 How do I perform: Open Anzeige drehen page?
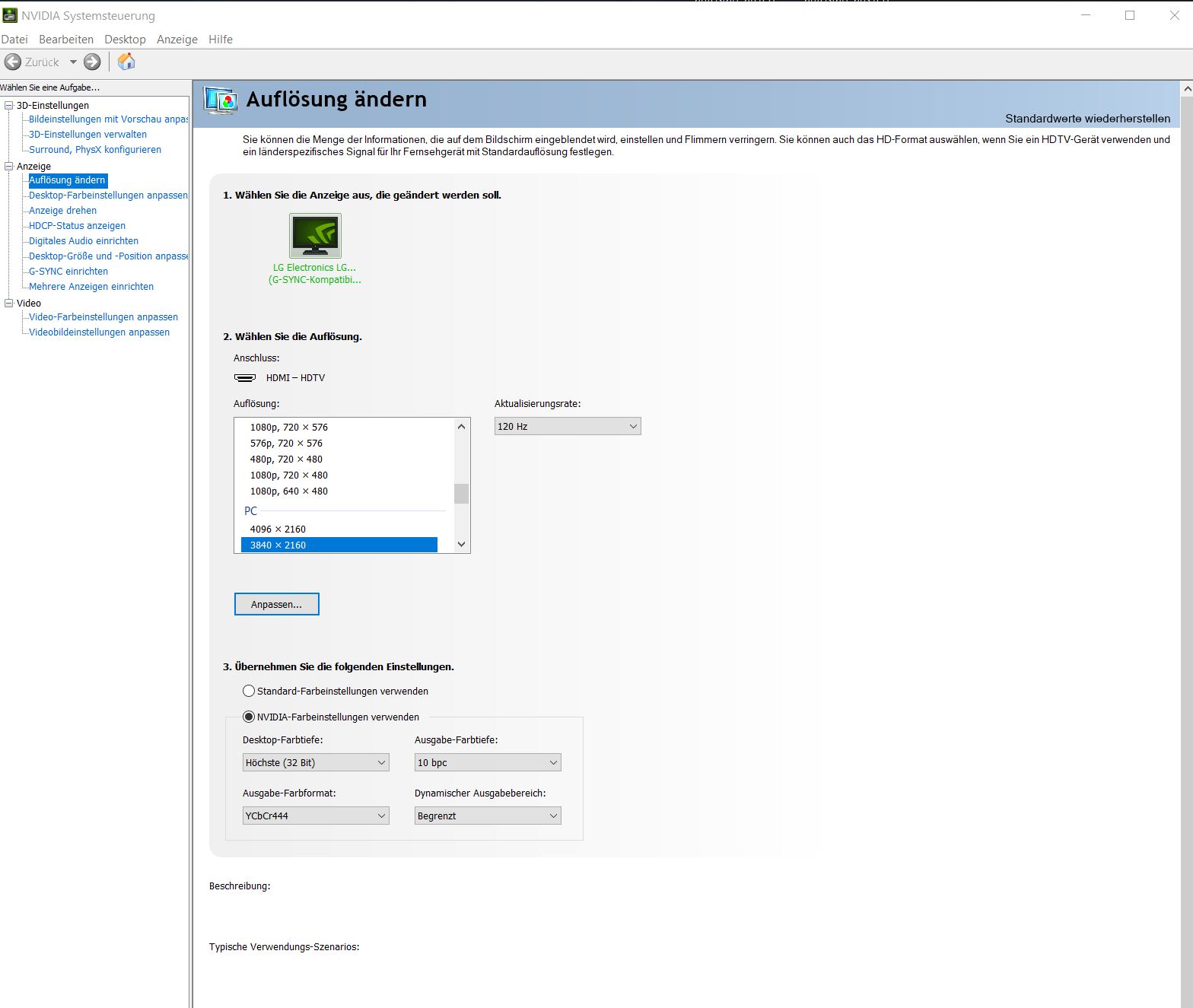[x=62, y=211]
